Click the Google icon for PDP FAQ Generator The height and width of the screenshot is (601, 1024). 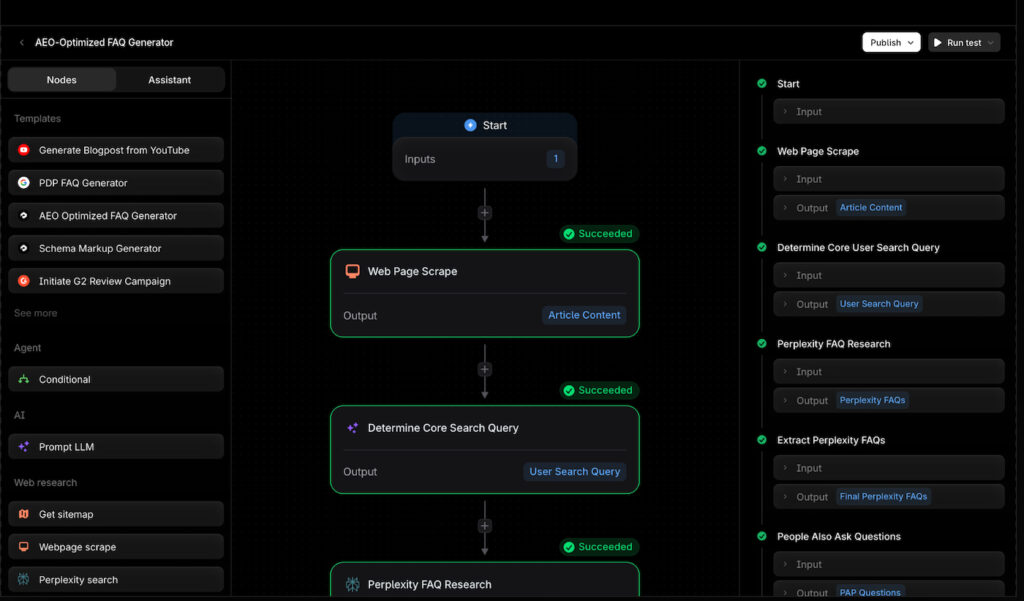click(24, 182)
